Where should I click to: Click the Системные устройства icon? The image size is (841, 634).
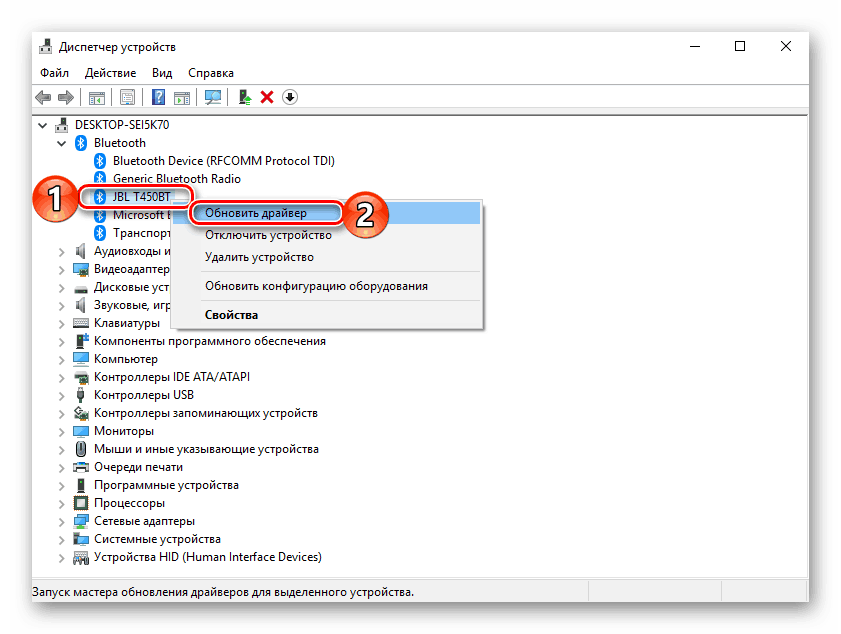81,539
